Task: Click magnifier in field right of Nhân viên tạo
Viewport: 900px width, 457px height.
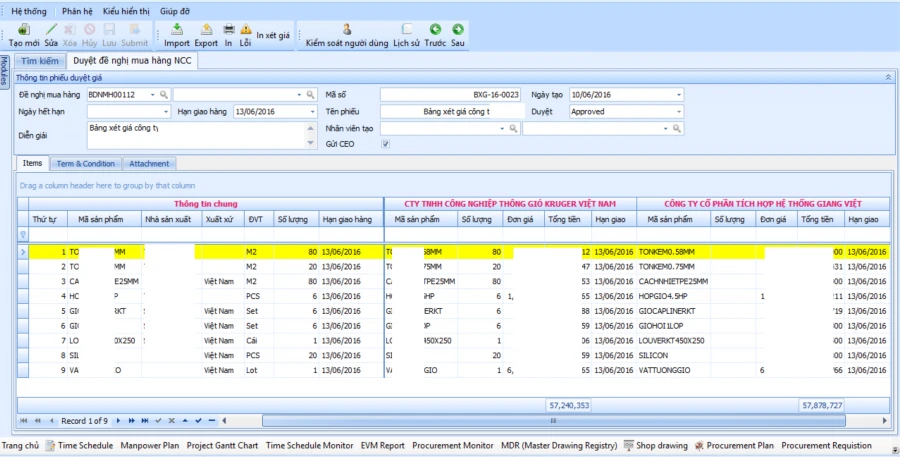Action: pyautogui.click(x=677, y=129)
